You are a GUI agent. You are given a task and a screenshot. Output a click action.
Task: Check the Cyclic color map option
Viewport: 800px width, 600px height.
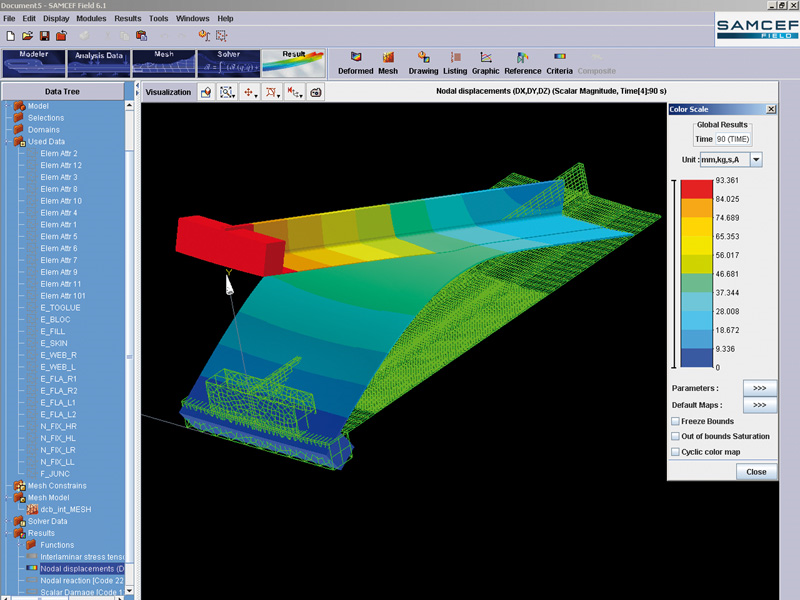(676, 452)
